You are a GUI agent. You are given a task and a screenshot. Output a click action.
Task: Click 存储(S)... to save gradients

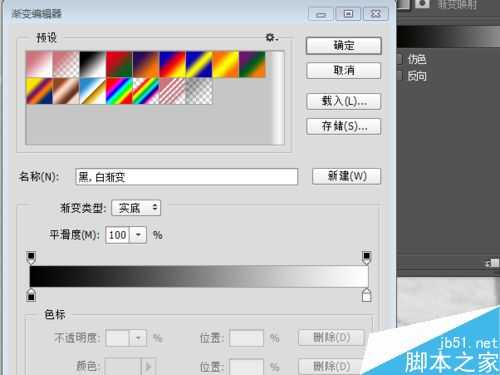(x=344, y=126)
